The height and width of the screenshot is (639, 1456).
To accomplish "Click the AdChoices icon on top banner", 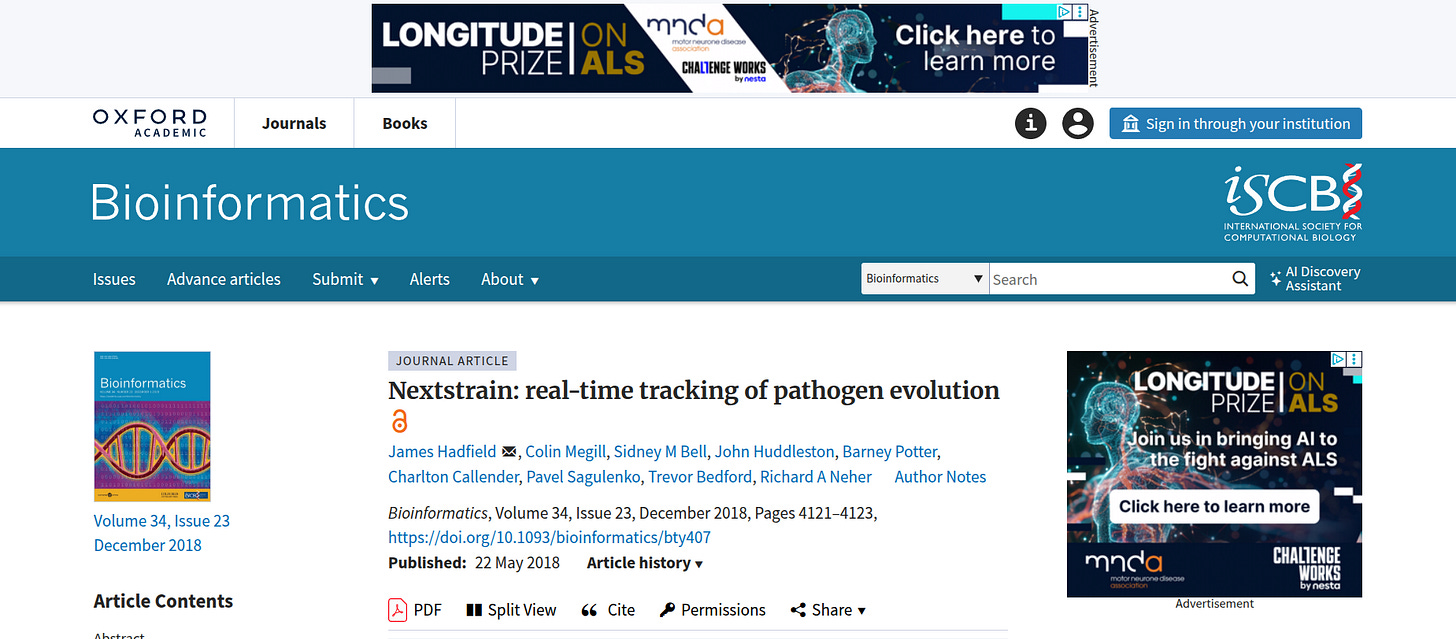I will tap(1065, 12).
